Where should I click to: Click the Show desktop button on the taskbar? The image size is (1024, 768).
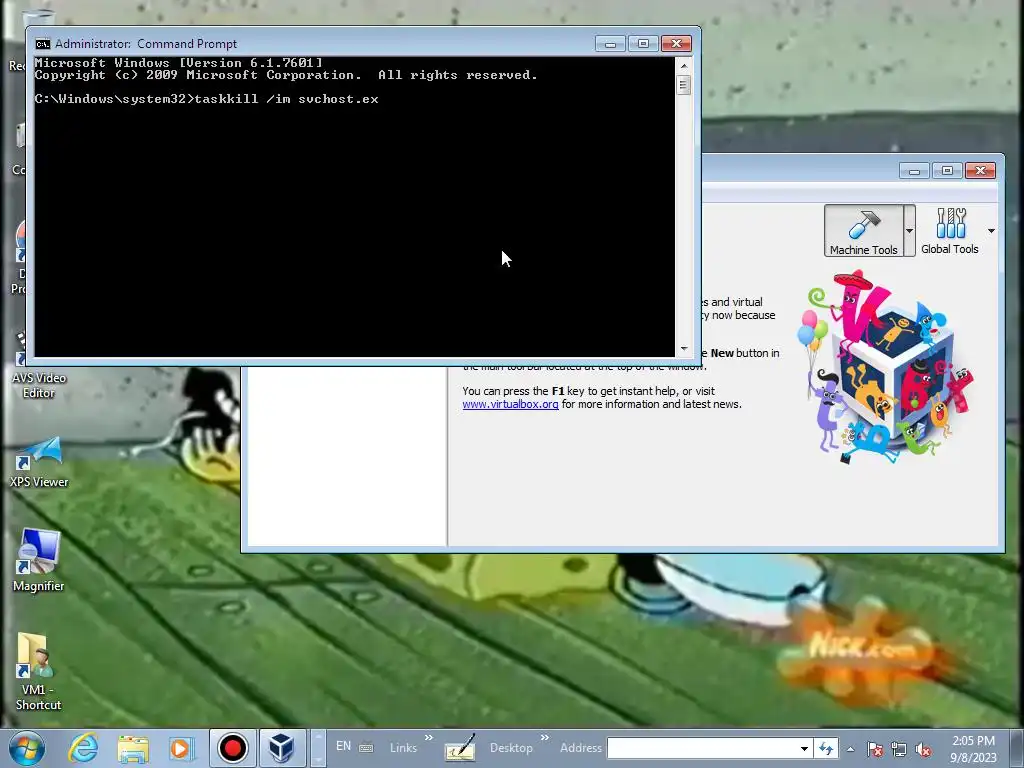click(x=1018, y=748)
